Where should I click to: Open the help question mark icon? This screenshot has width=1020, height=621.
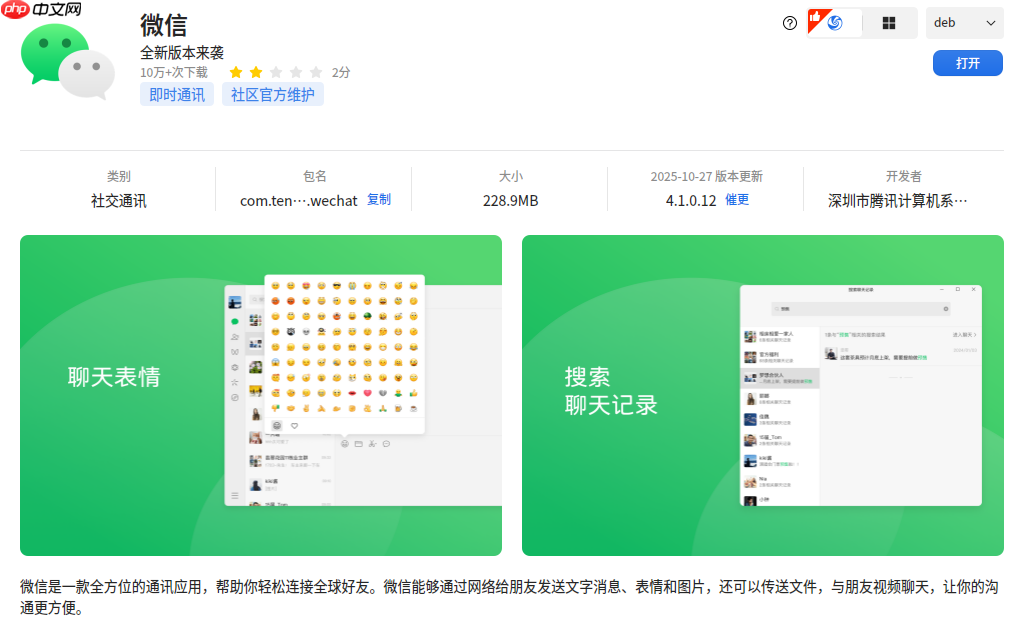coord(789,24)
